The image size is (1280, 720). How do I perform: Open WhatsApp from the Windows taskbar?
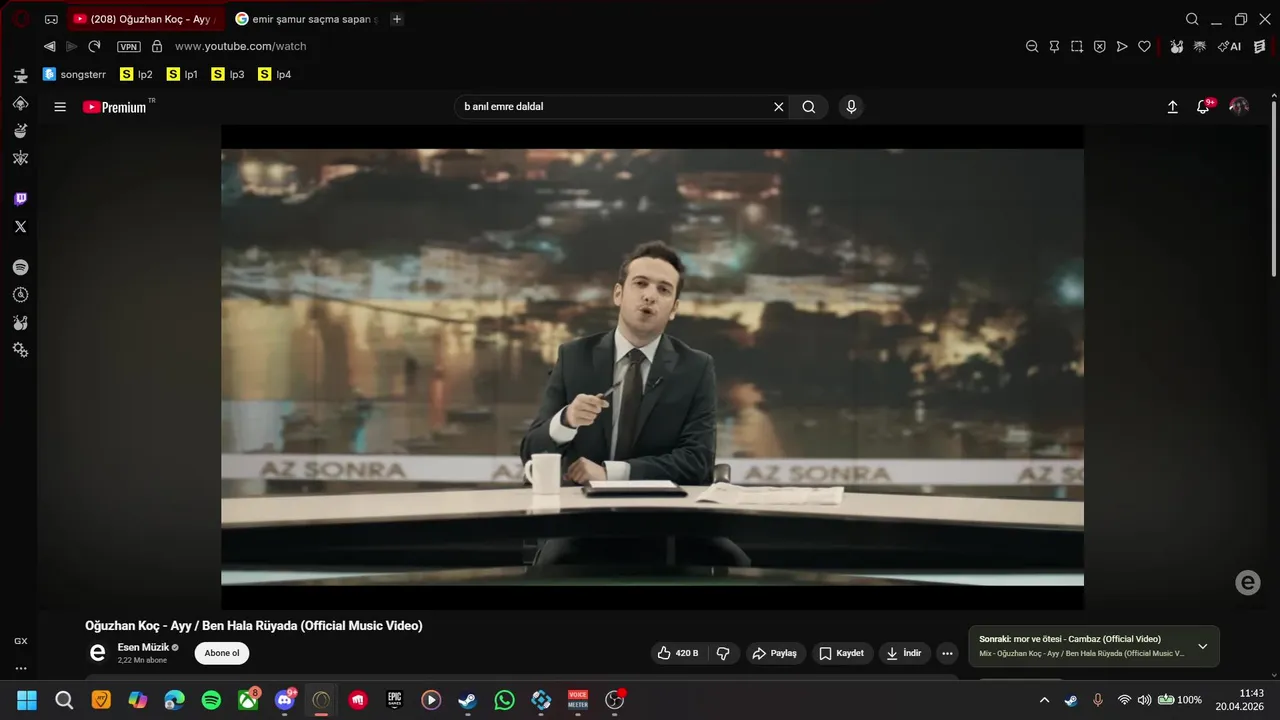pyautogui.click(x=504, y=700)
